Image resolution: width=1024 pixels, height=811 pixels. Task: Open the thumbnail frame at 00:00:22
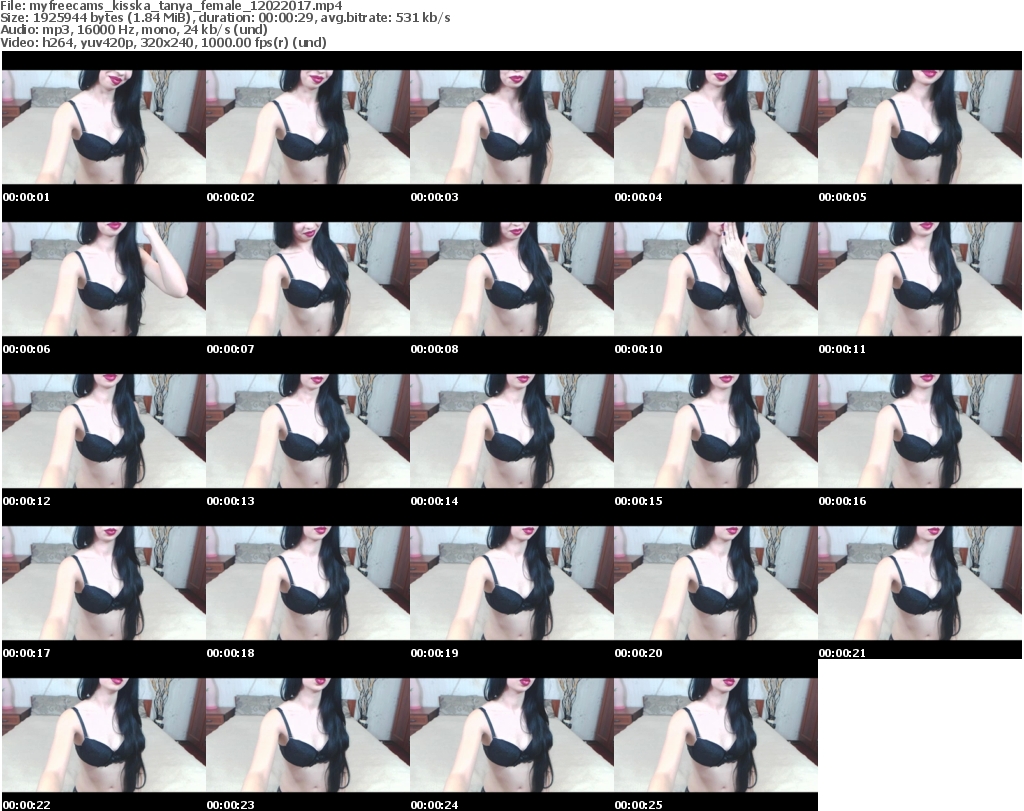(104, 735)
